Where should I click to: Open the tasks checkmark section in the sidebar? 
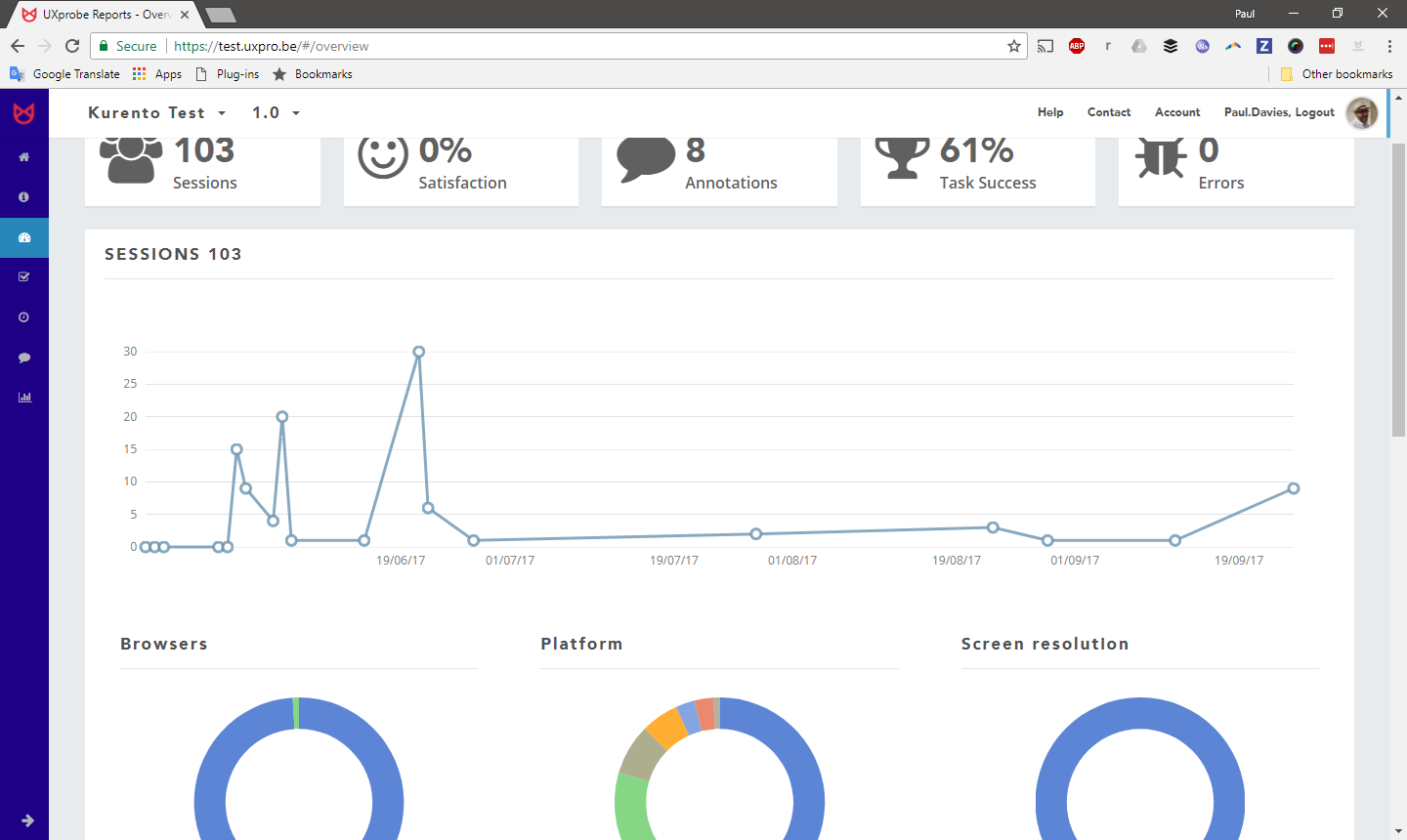pyautogui.click(x=24, y=277)
